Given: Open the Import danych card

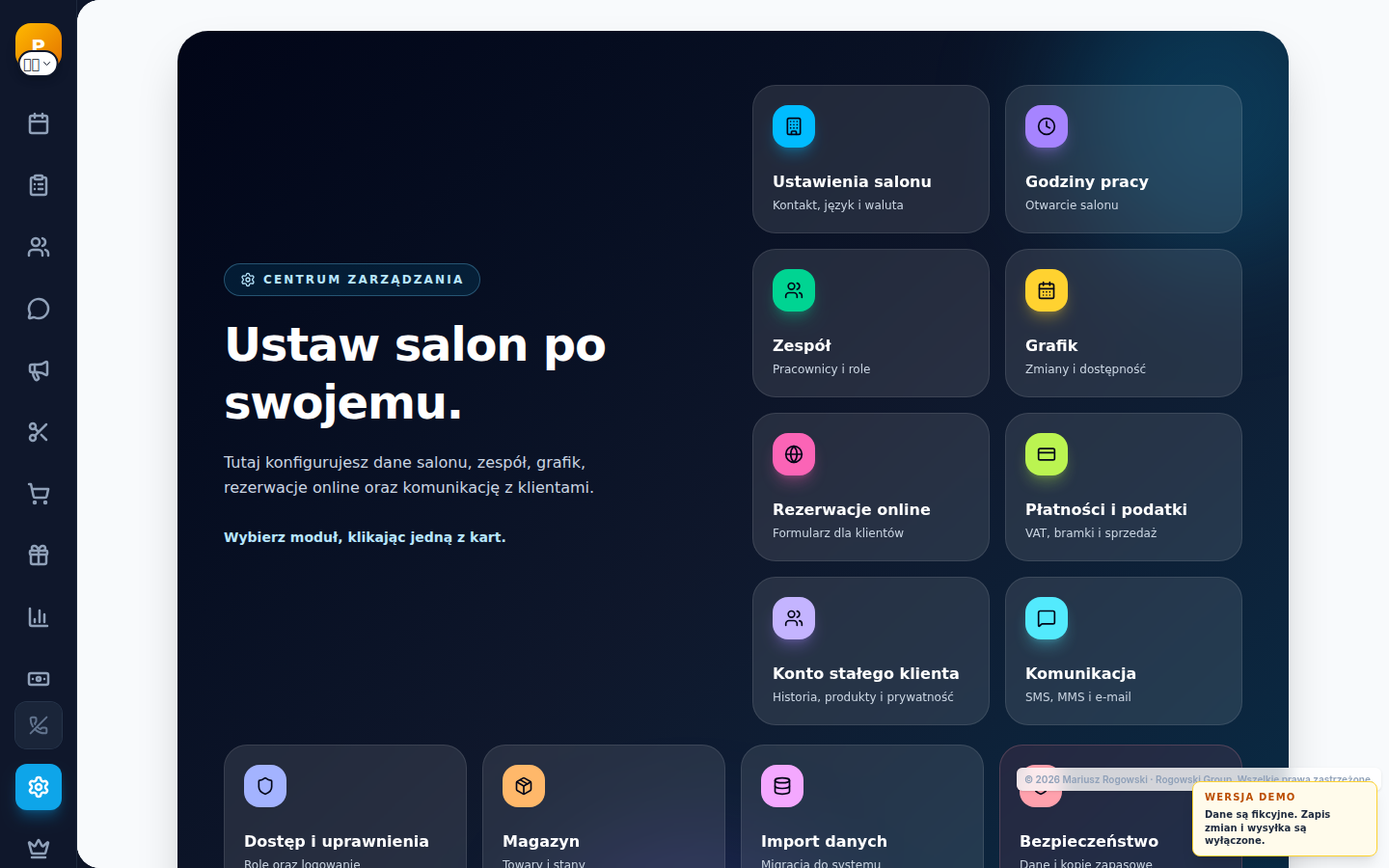Looking at the screenshot, I should pos(862,808).
